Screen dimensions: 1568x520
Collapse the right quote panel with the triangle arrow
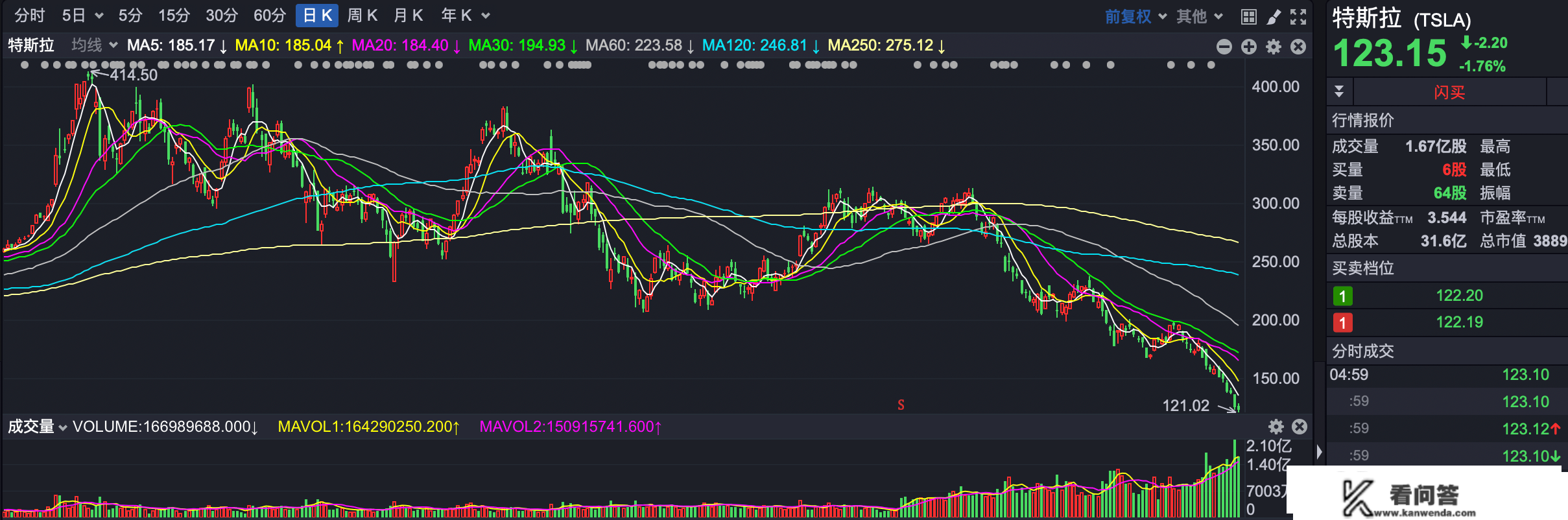(x=1319, y=452)
